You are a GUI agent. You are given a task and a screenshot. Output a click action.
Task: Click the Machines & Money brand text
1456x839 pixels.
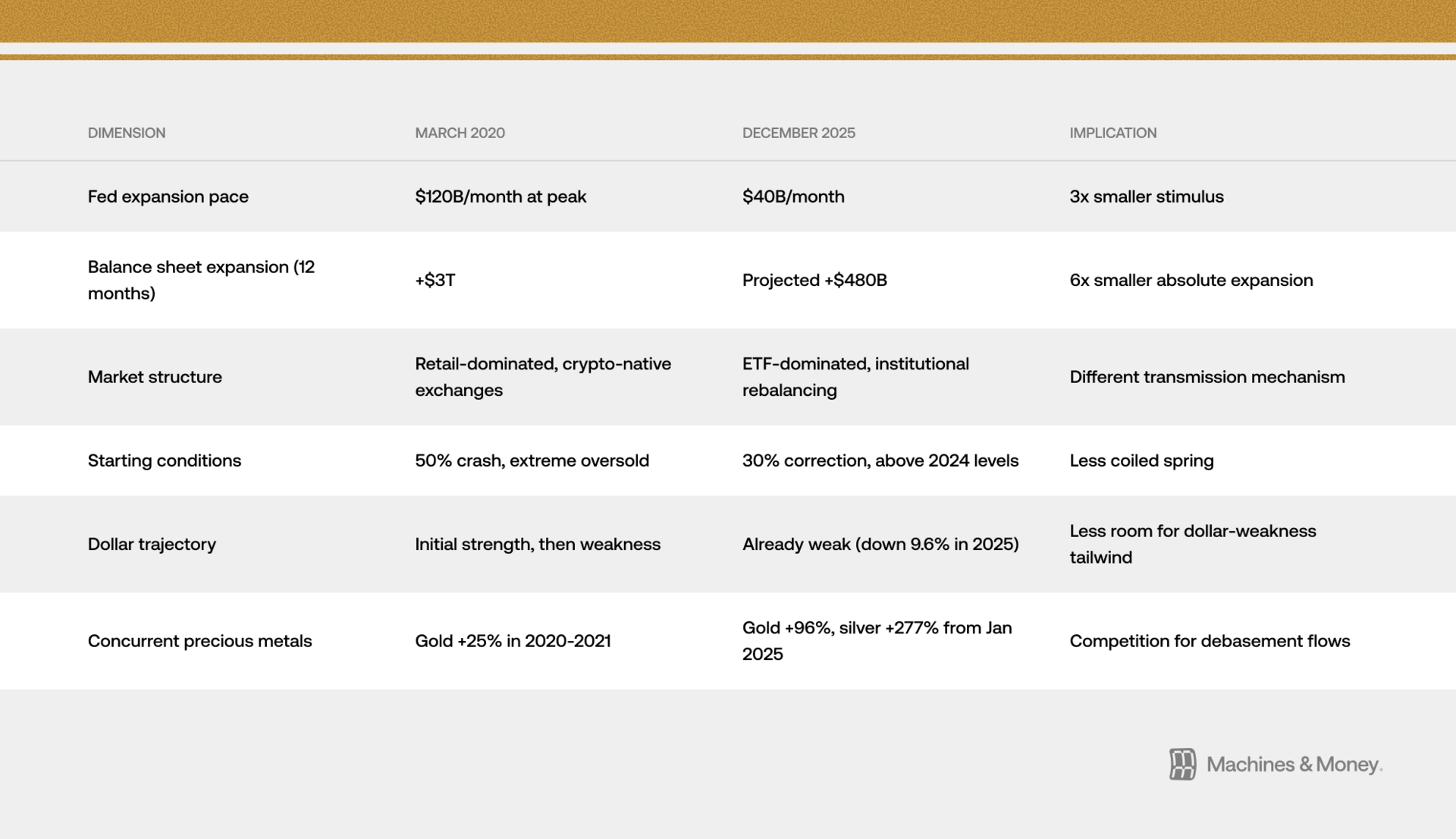coord(1294,764)
